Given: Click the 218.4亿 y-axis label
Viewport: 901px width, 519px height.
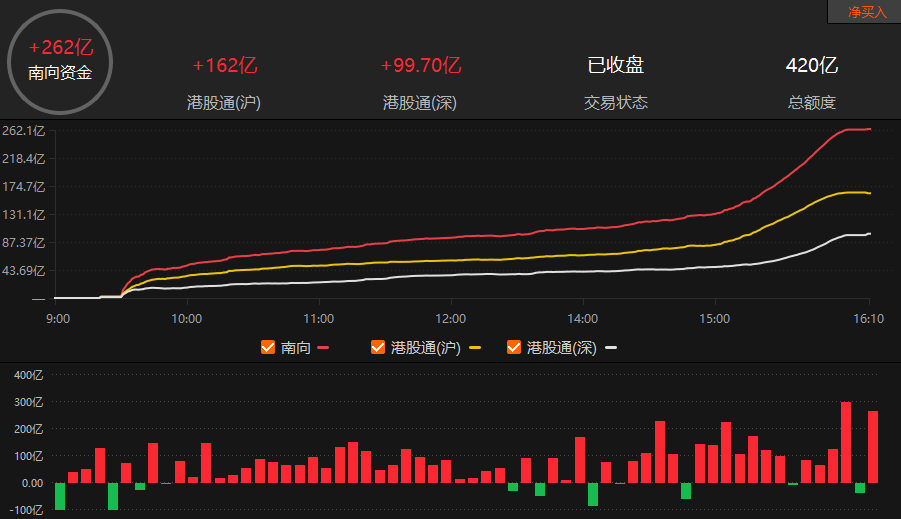Looking at the screenshot, I should [24, 159].
